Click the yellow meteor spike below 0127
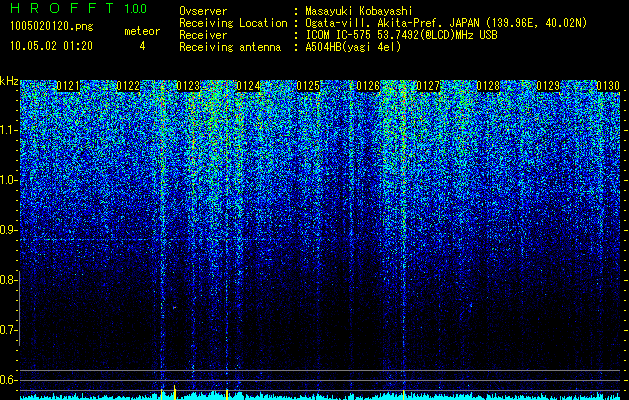Viewport: 629px width, 400px height. coord(404,394)
